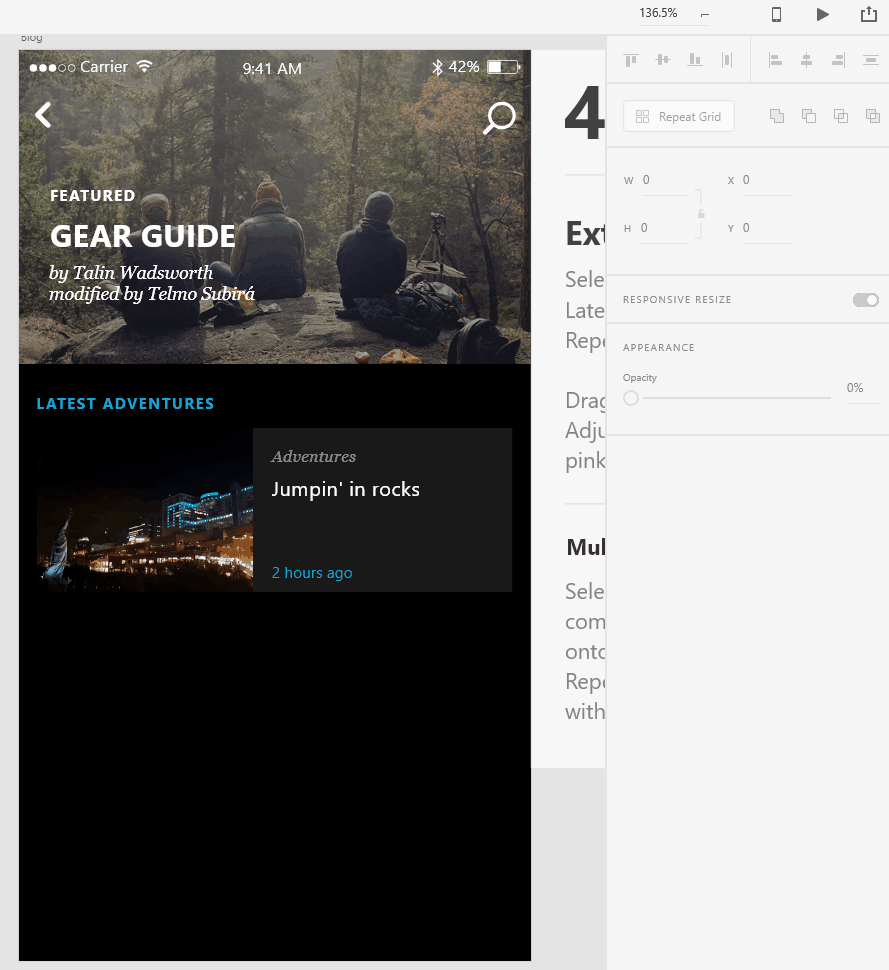Open the share icon in top bar

(x=868, y=14)
